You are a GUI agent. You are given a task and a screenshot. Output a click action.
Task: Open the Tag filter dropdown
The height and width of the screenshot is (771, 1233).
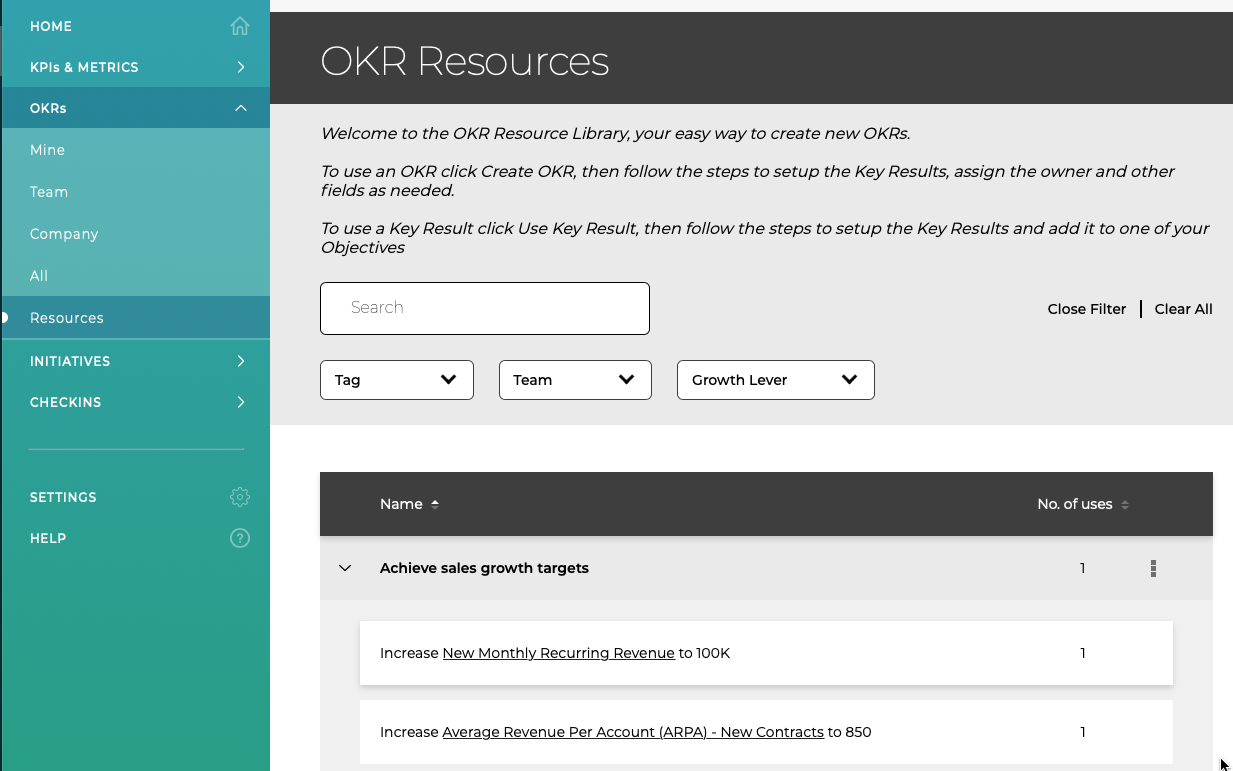[397, 380]
